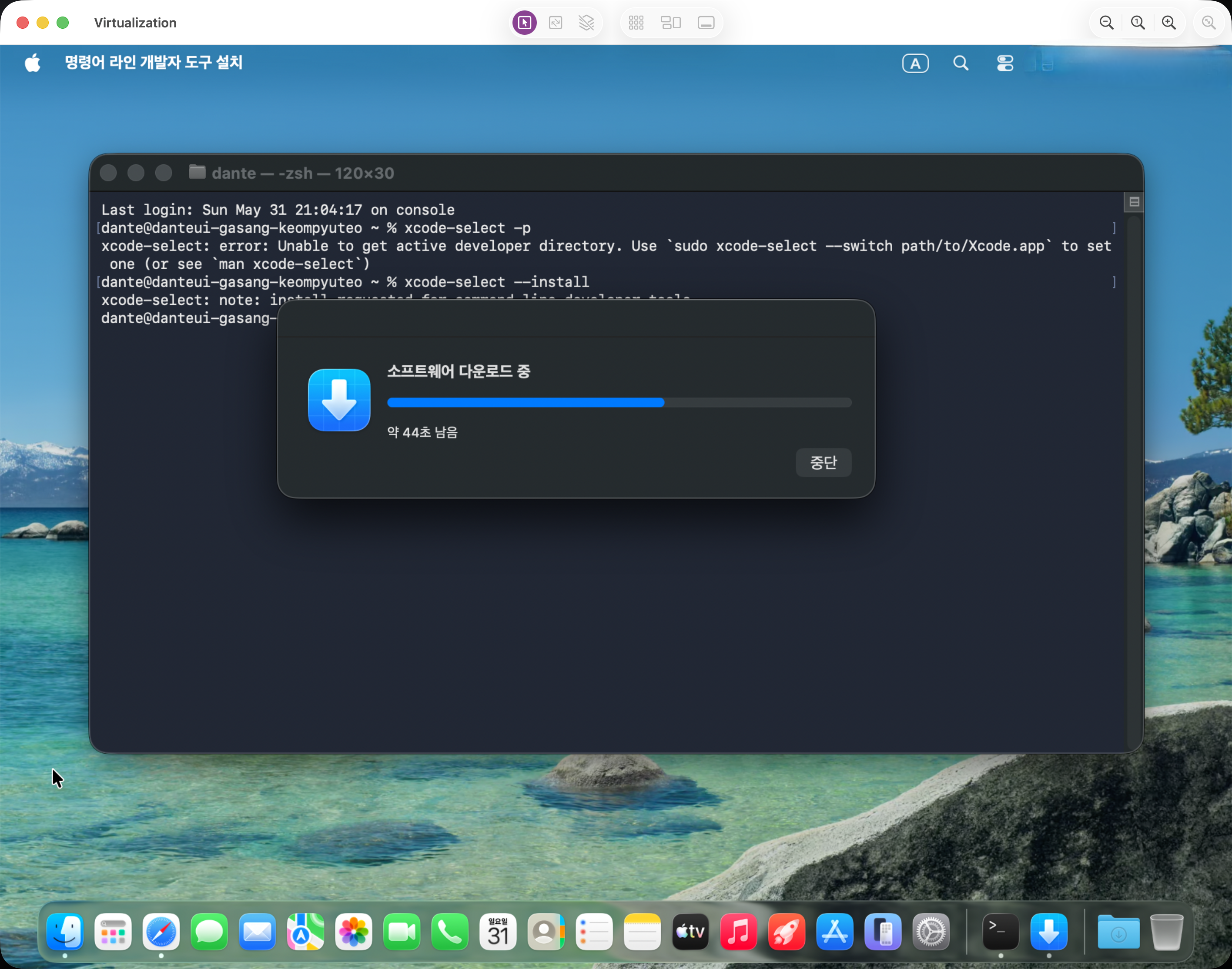Select the pointer capture mode icon
Image resolution: width=1232 pixels, height=969 pixels.
click(524, 23)
